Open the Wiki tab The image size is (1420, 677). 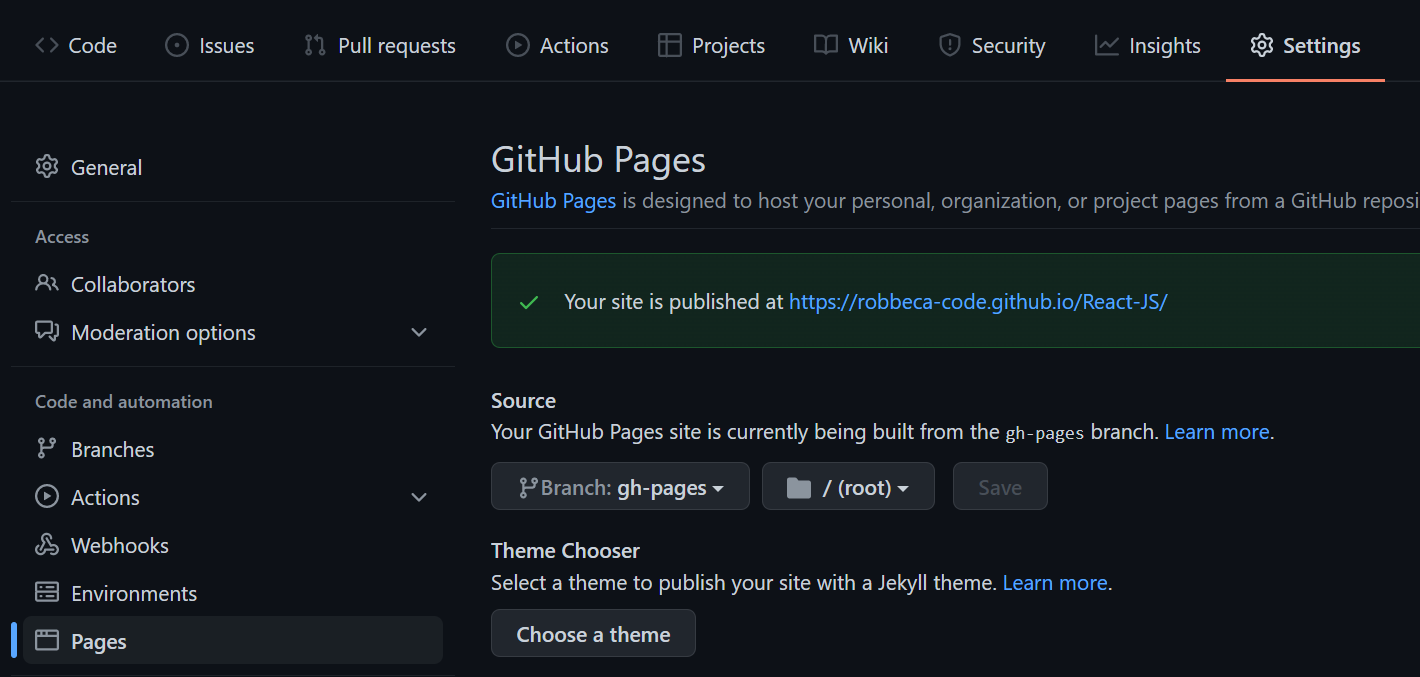[851, 45]
